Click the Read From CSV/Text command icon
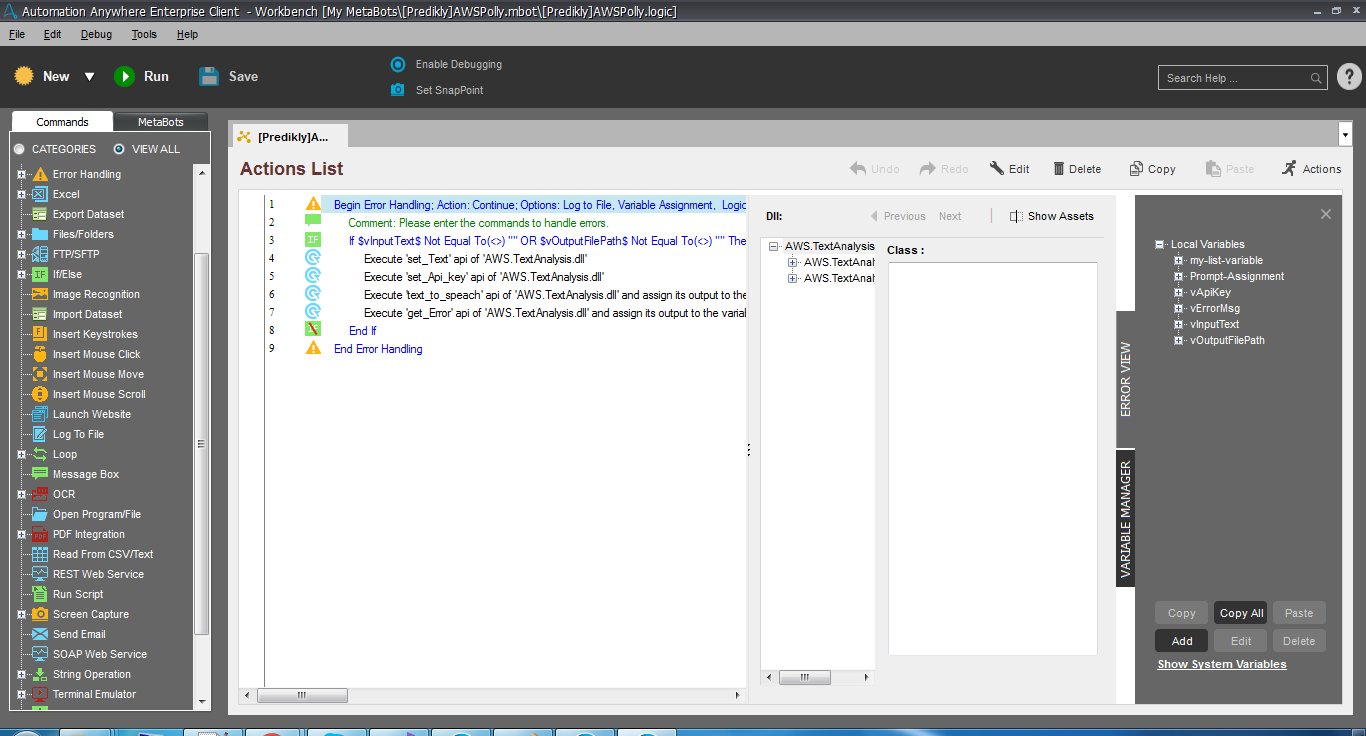The width and height of the screenshot is (1366, 736). (x=40, y=554)
